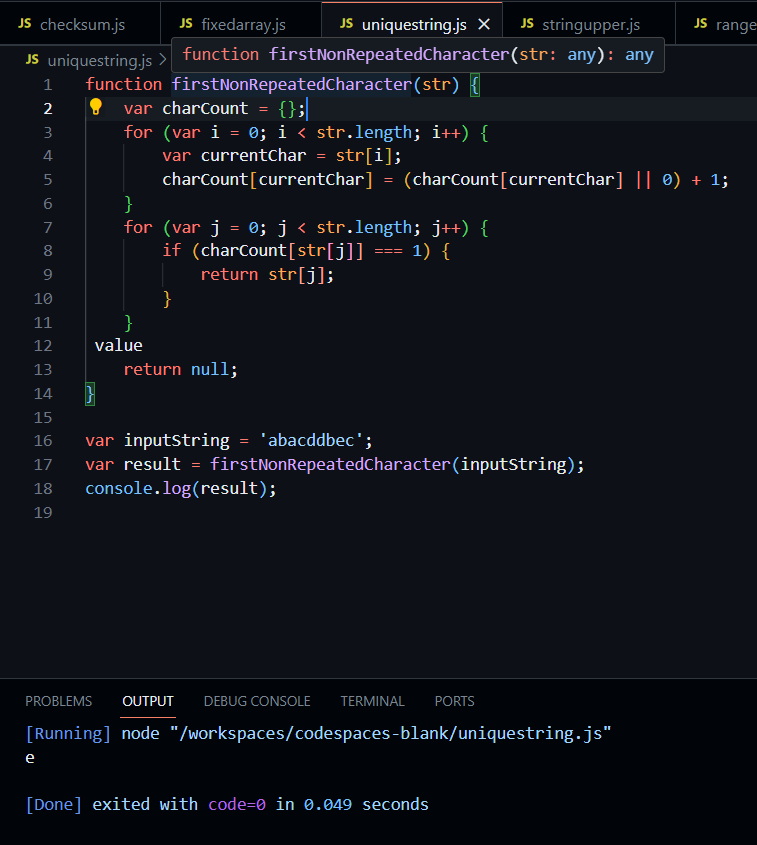Click the JS icon on stringupper.js tab

click(x=527, y=24)
